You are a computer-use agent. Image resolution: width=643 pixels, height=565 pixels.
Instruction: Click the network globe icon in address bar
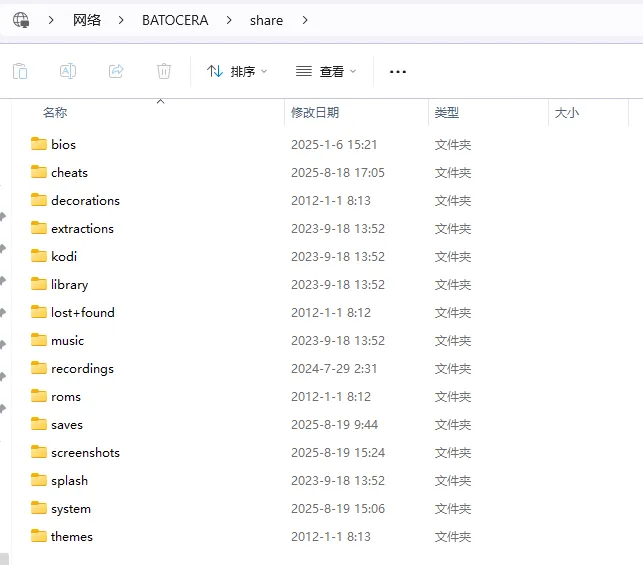[21, 20]
